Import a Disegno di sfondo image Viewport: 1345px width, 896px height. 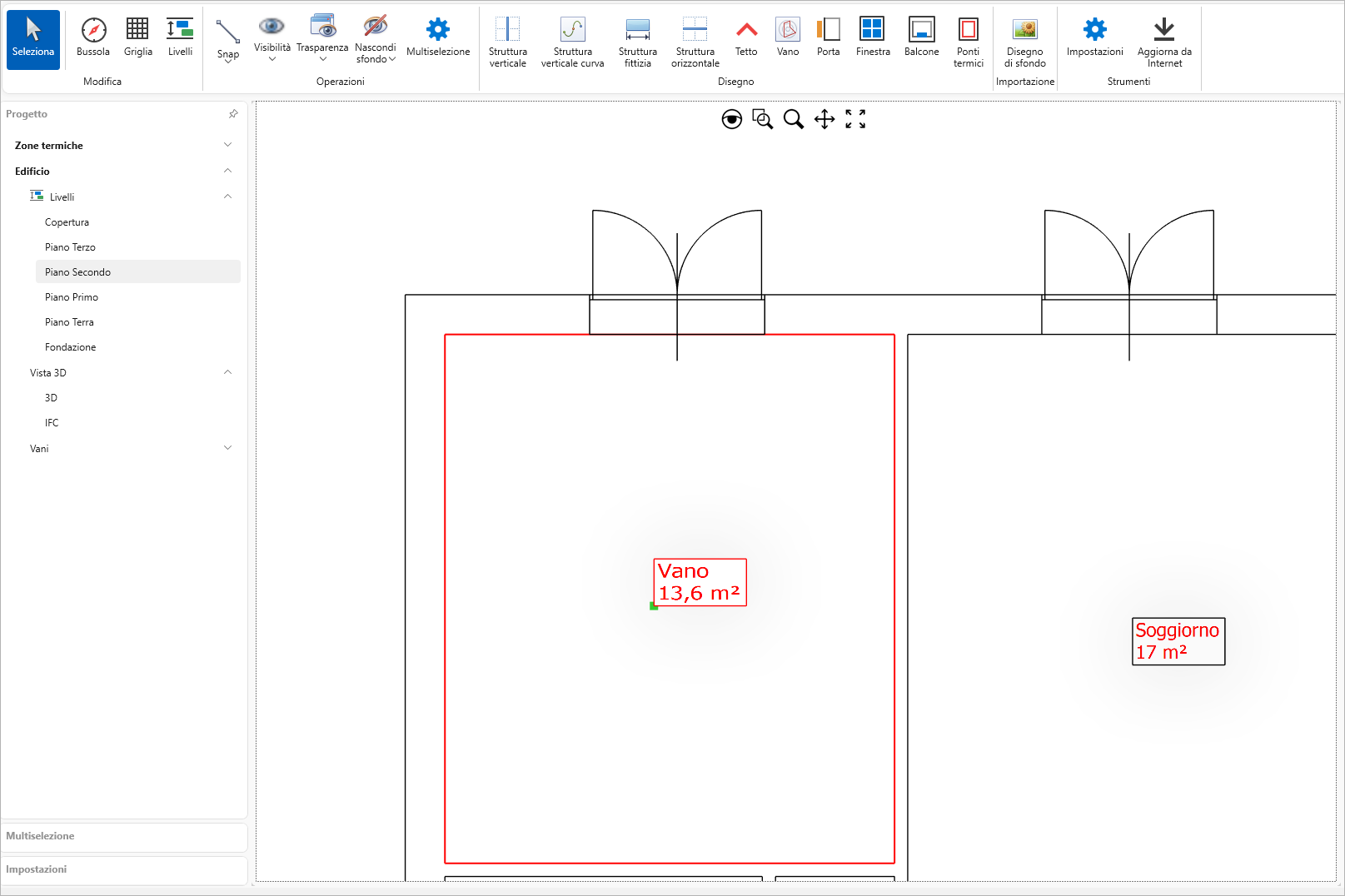coord(1024,41)
